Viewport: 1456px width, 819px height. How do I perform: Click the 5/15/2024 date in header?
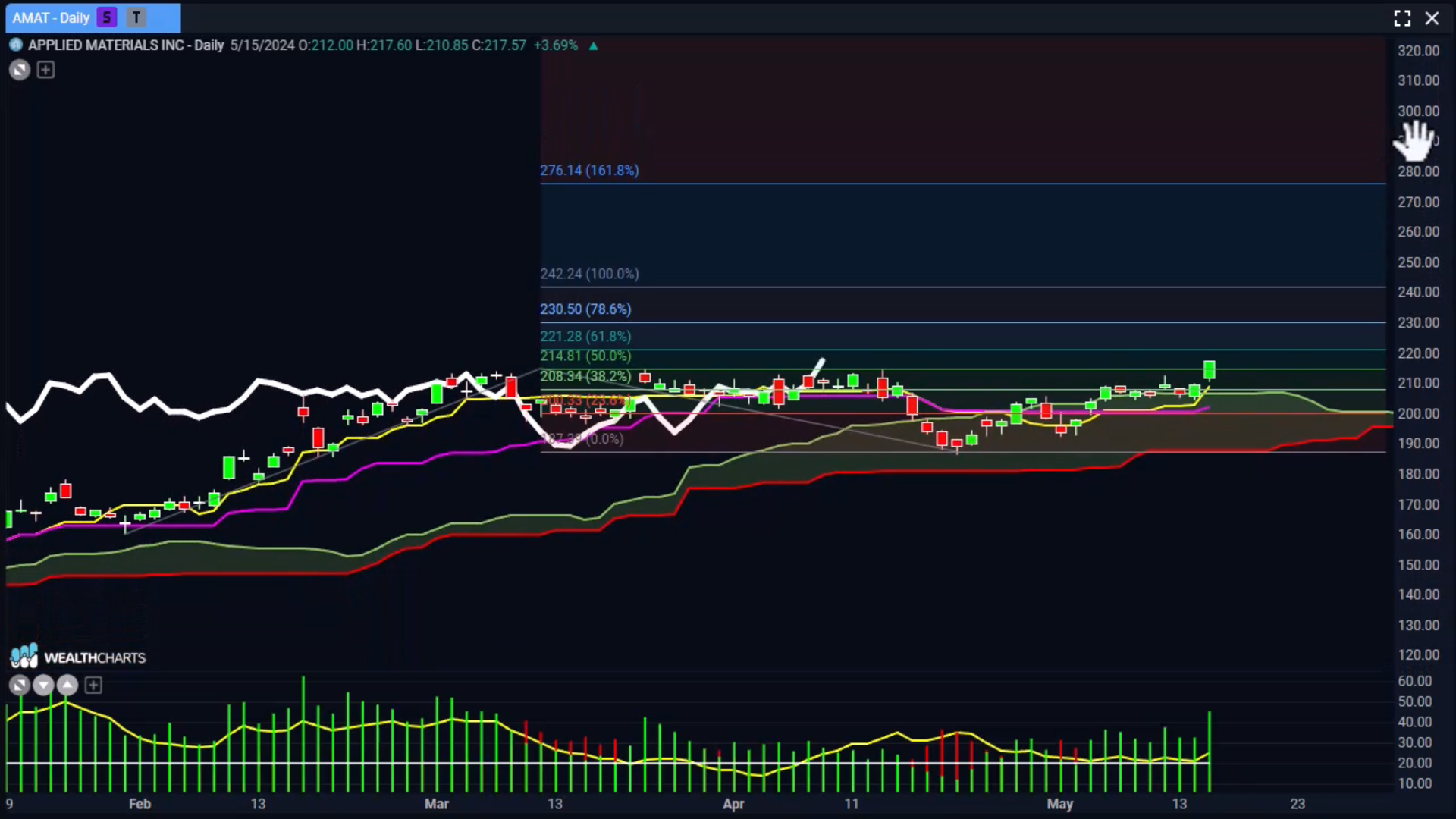tap(262, 45)
